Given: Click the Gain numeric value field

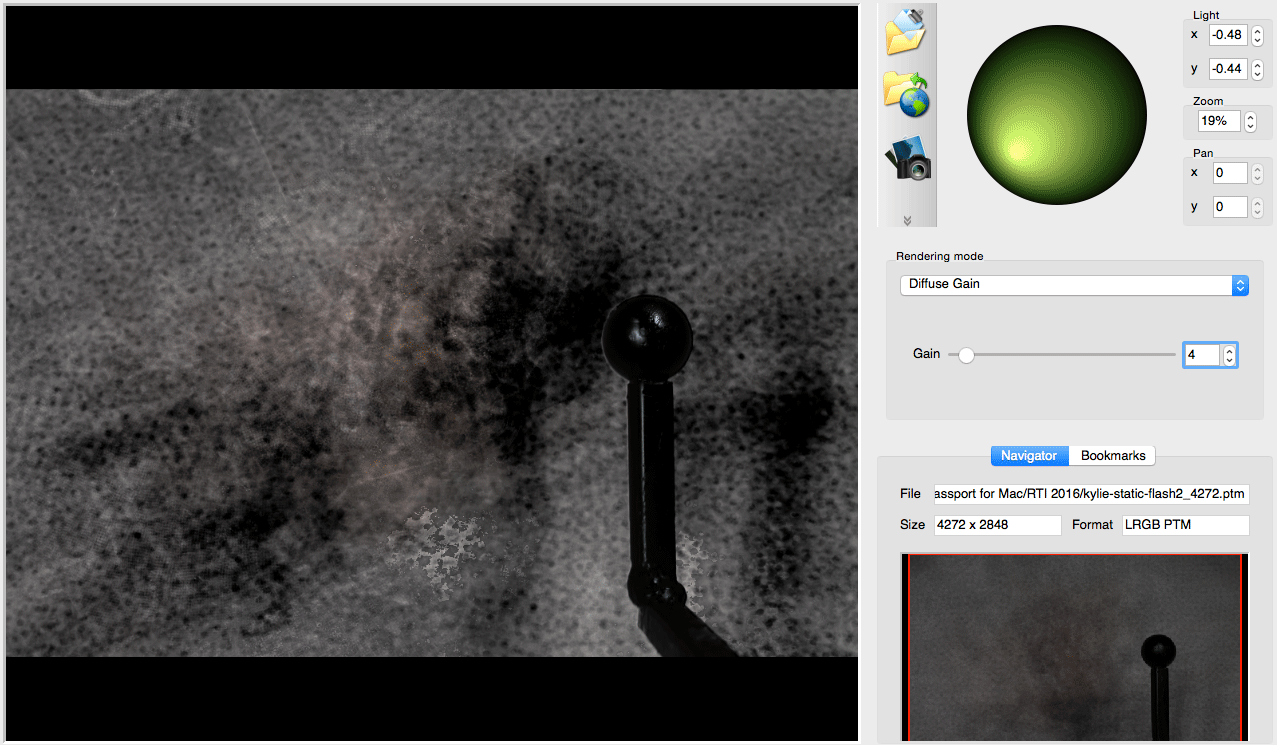Looking at the screenshot, I should click(x=1202, y=355).
